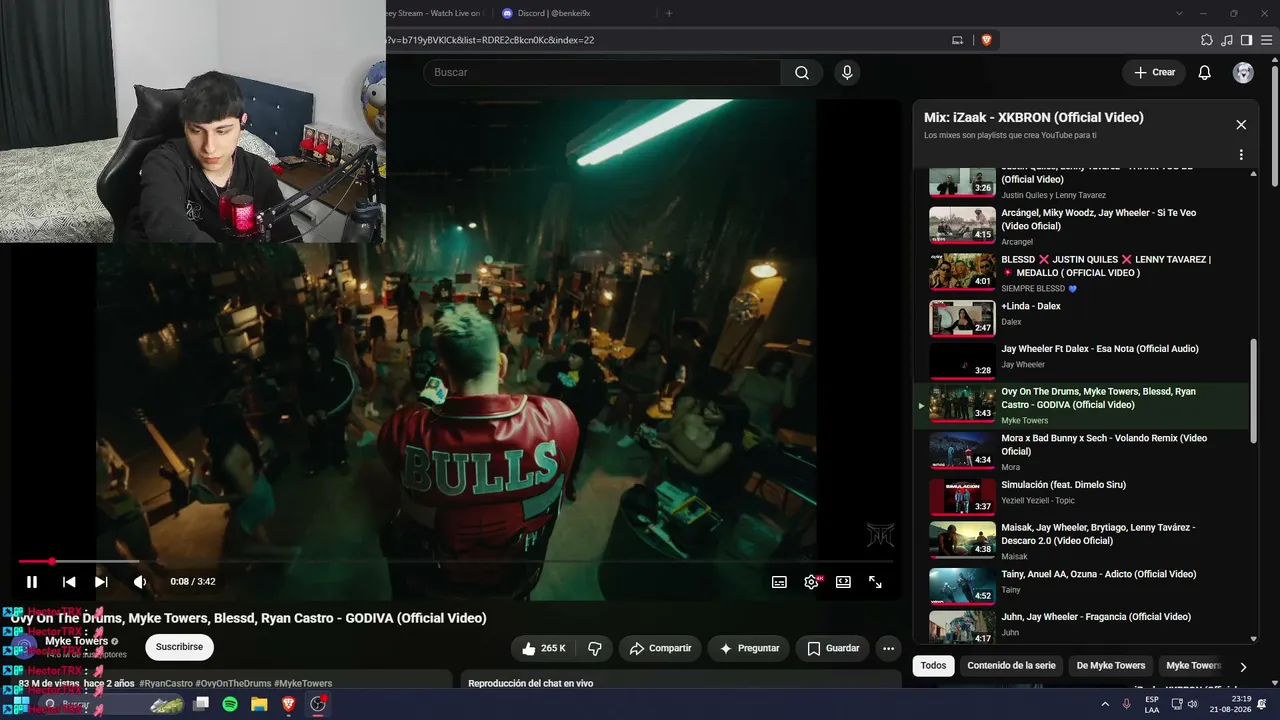Open the mix playlist three-dot menu
The width and height of the screenshot is (1280, 720).
point(1241,155)
